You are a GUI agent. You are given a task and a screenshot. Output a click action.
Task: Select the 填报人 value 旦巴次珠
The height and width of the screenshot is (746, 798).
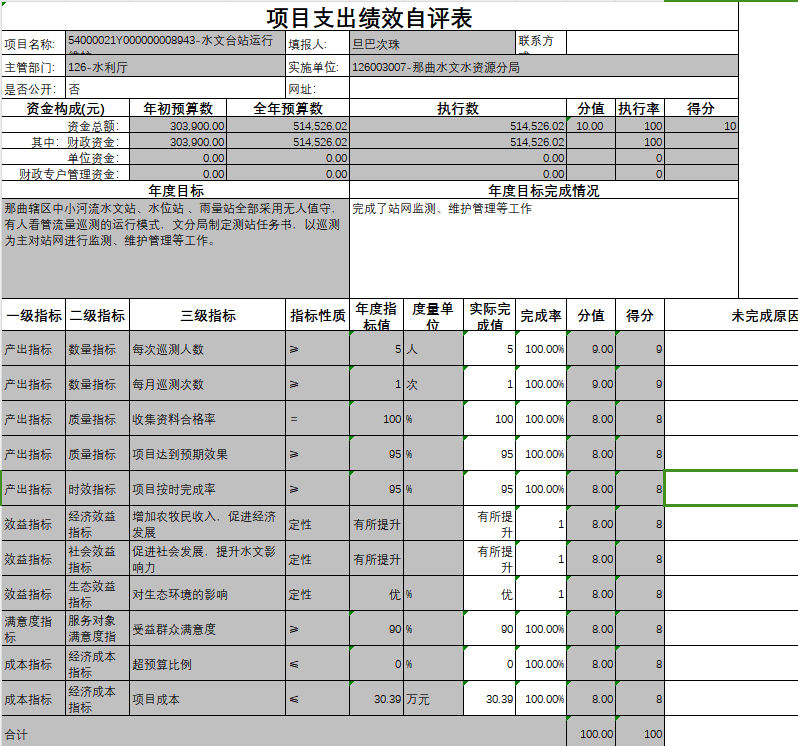pos(431,43)
